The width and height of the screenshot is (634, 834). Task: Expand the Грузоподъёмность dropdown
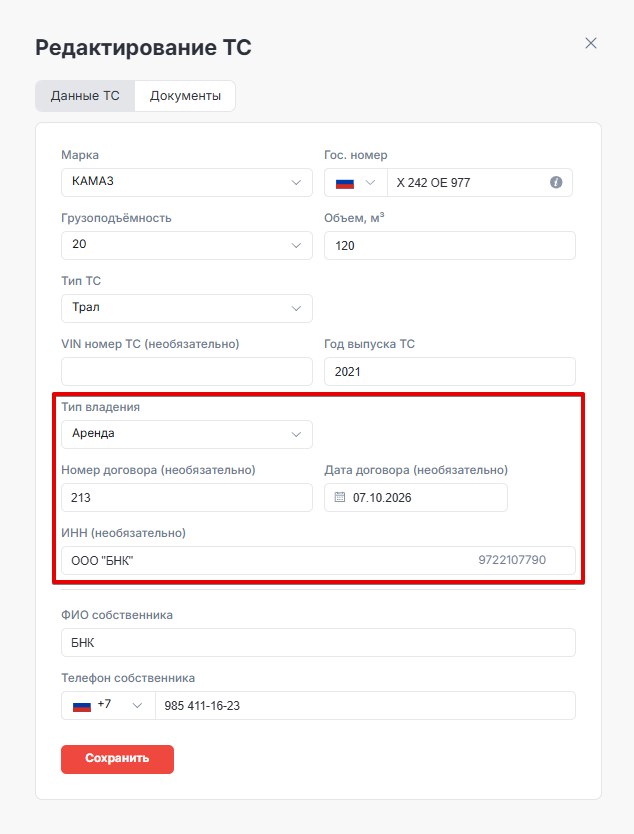tap(187, 245)
